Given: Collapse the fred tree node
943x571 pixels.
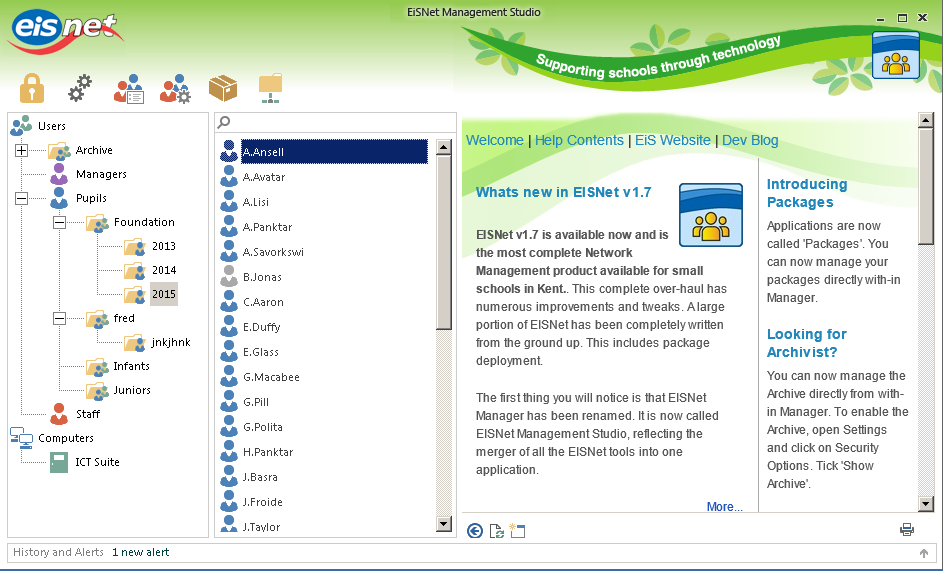Looking at the screenshot, I should click(x=59, y=318).
